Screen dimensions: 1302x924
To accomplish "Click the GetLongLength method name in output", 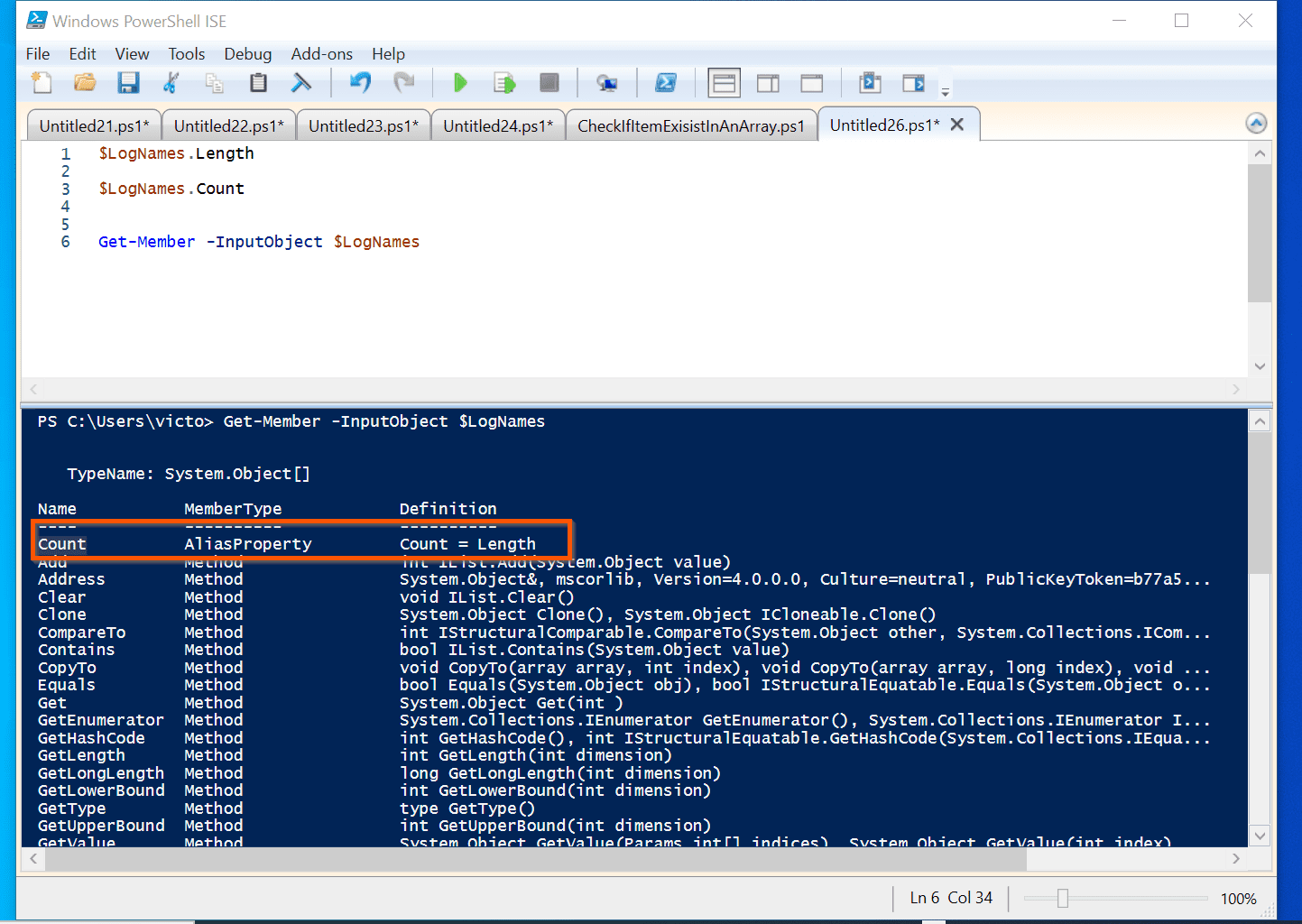I will (x=101, y=773).
